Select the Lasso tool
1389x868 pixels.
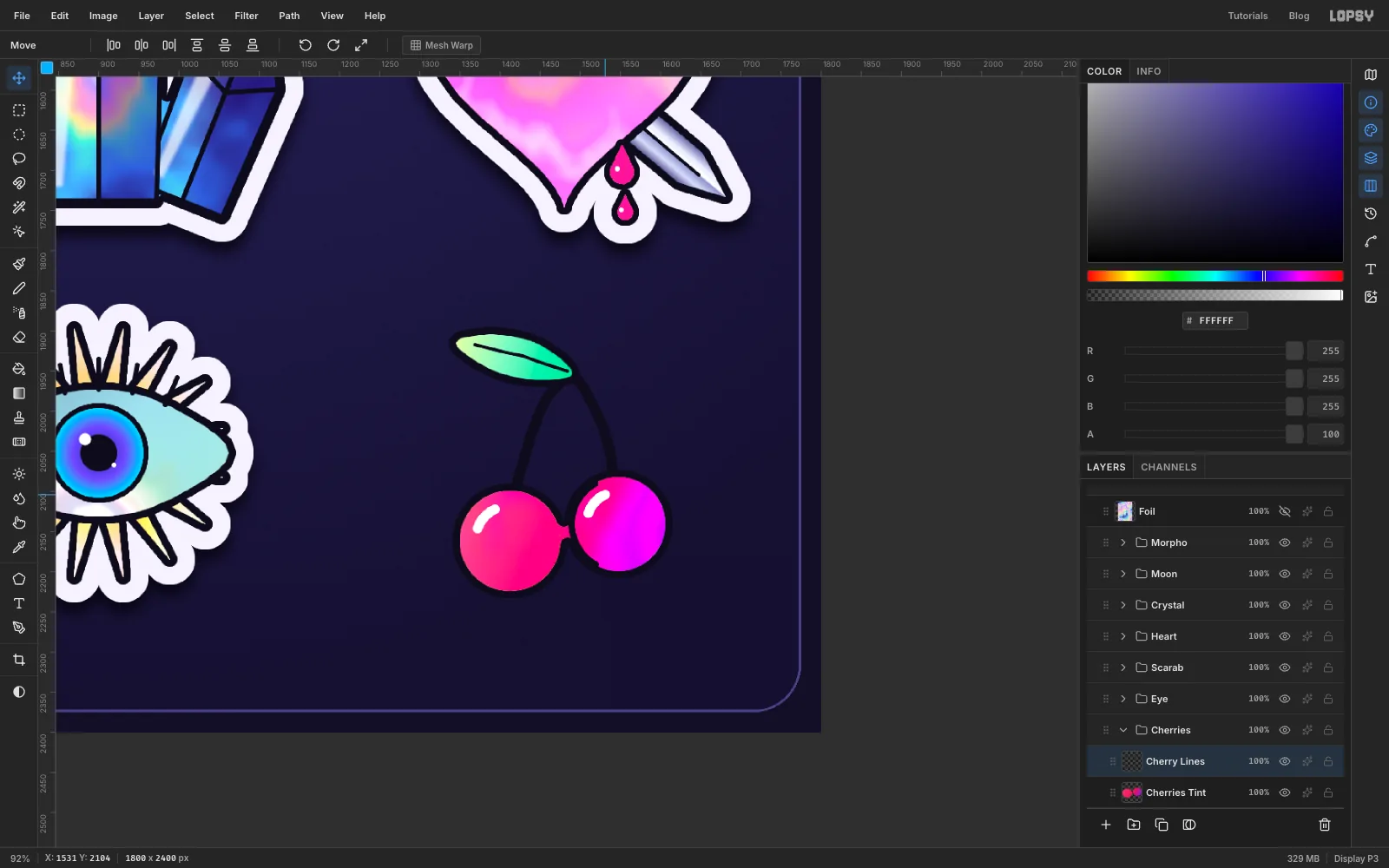tap(19, 159)
